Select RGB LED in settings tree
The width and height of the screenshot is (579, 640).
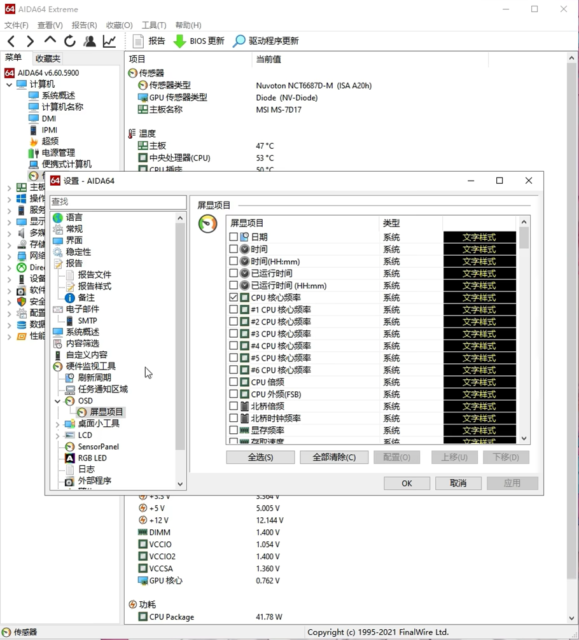(92, 458)
